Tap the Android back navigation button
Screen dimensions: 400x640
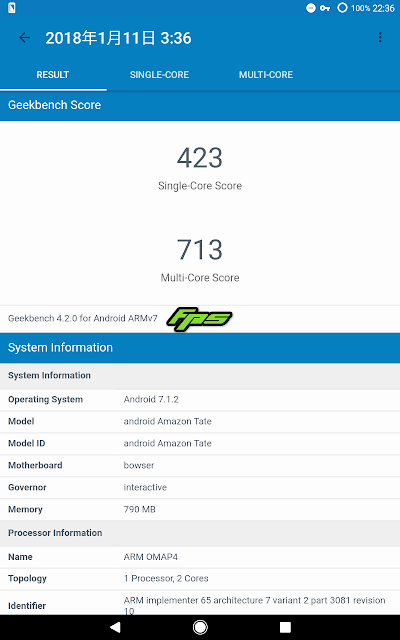tap(116, 627)
